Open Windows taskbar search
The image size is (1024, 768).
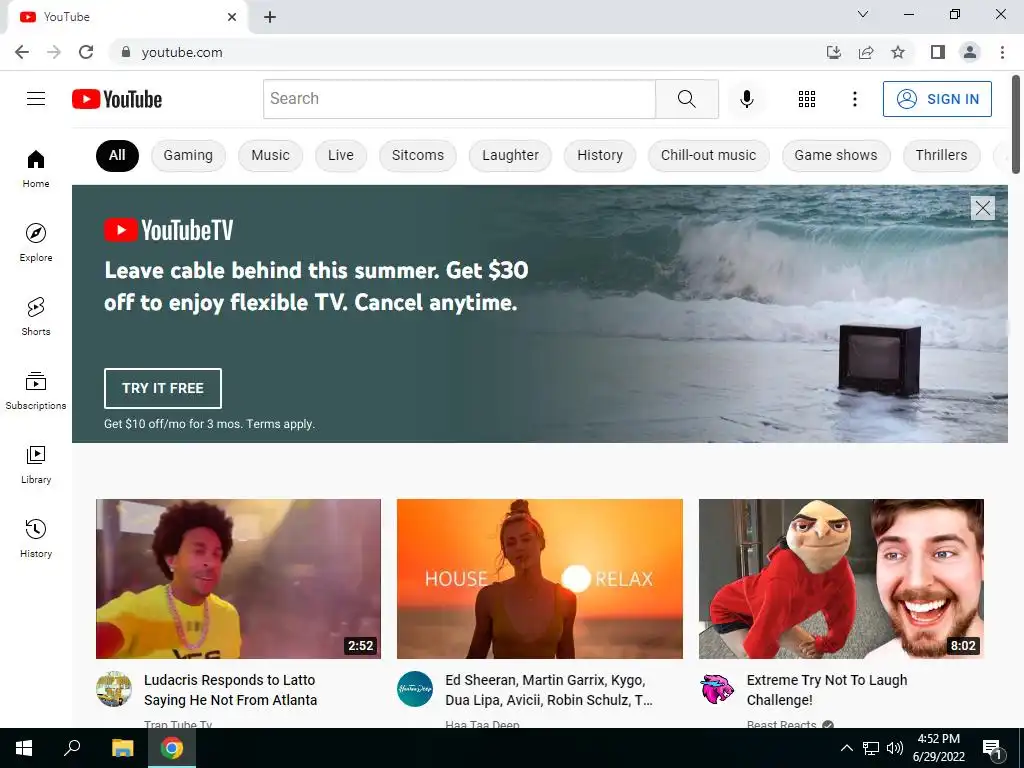pos(72,748)
